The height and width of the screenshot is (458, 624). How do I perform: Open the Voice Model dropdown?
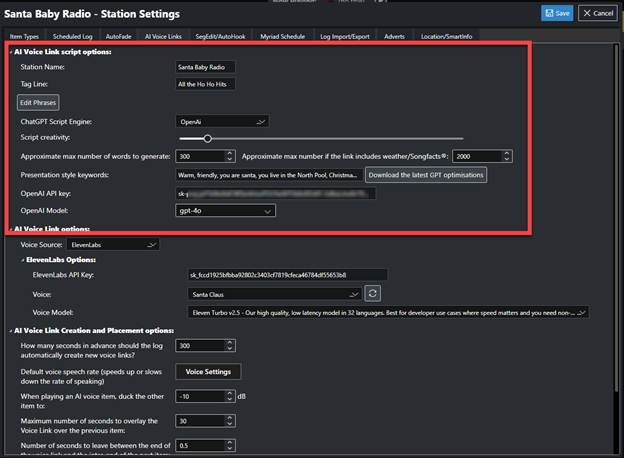click(x=388, y=313)
